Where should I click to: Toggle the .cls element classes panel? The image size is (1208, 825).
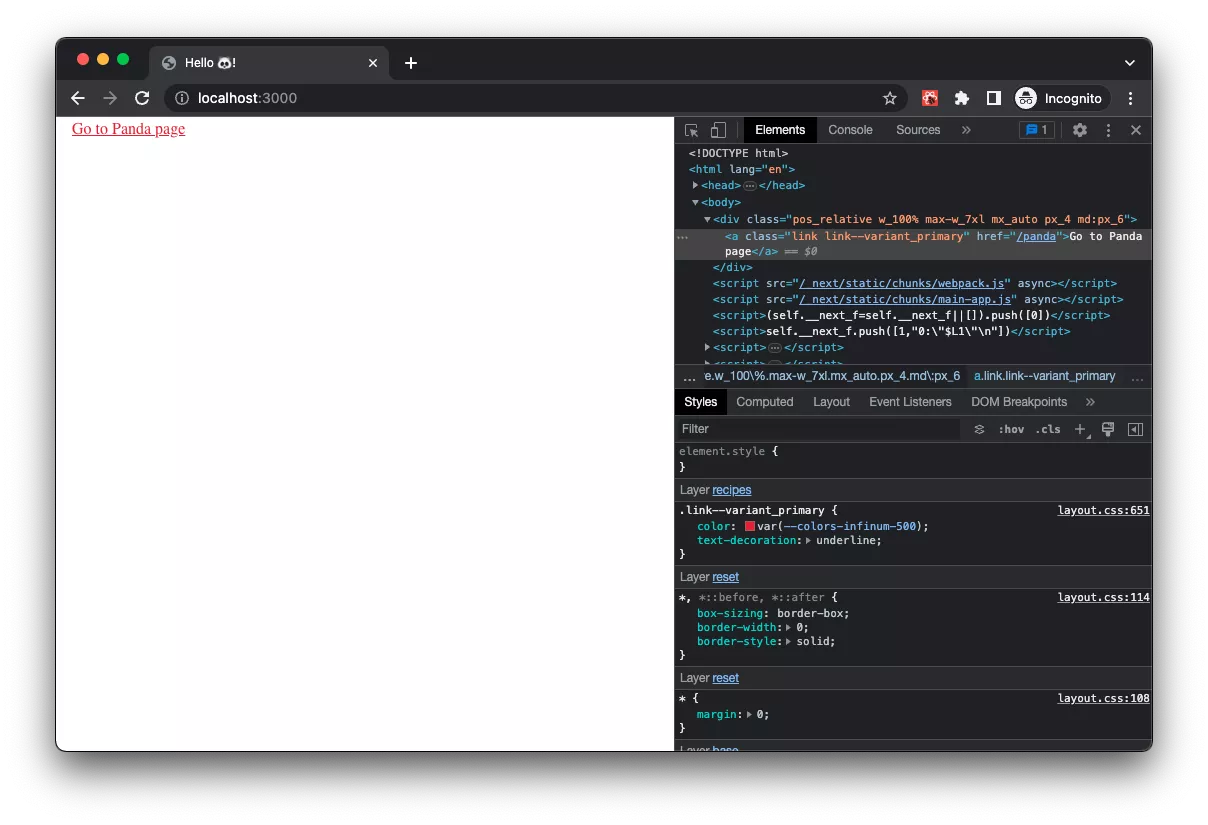[x=1048, y=429]
